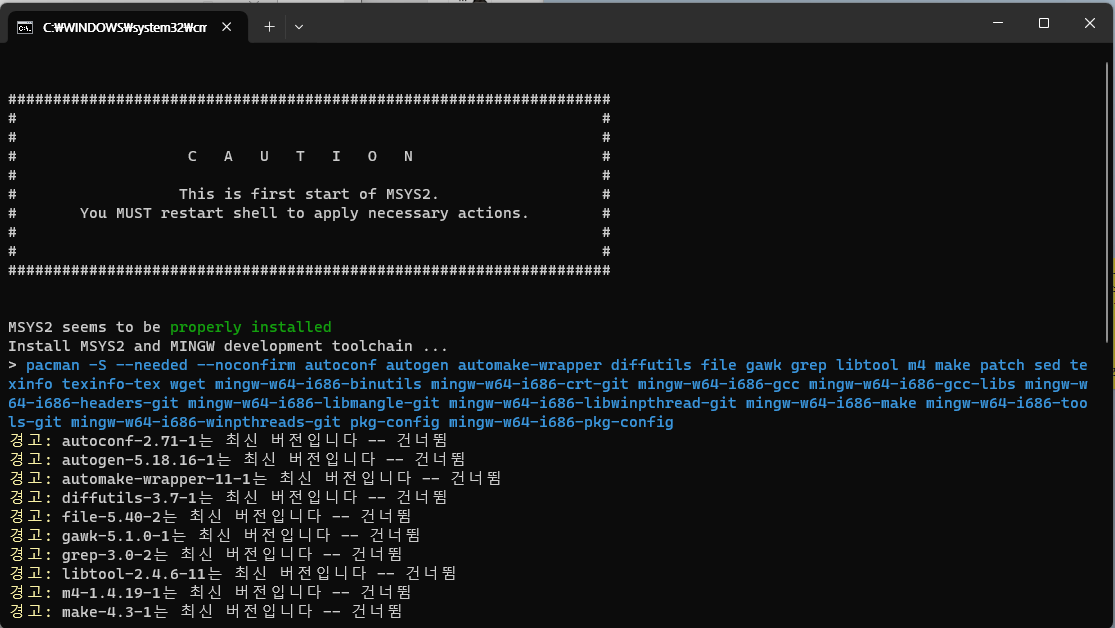
Task: Click the autogen-5.18.16-1 warning line
Action: pyautogui.click(x=237, y=460)
